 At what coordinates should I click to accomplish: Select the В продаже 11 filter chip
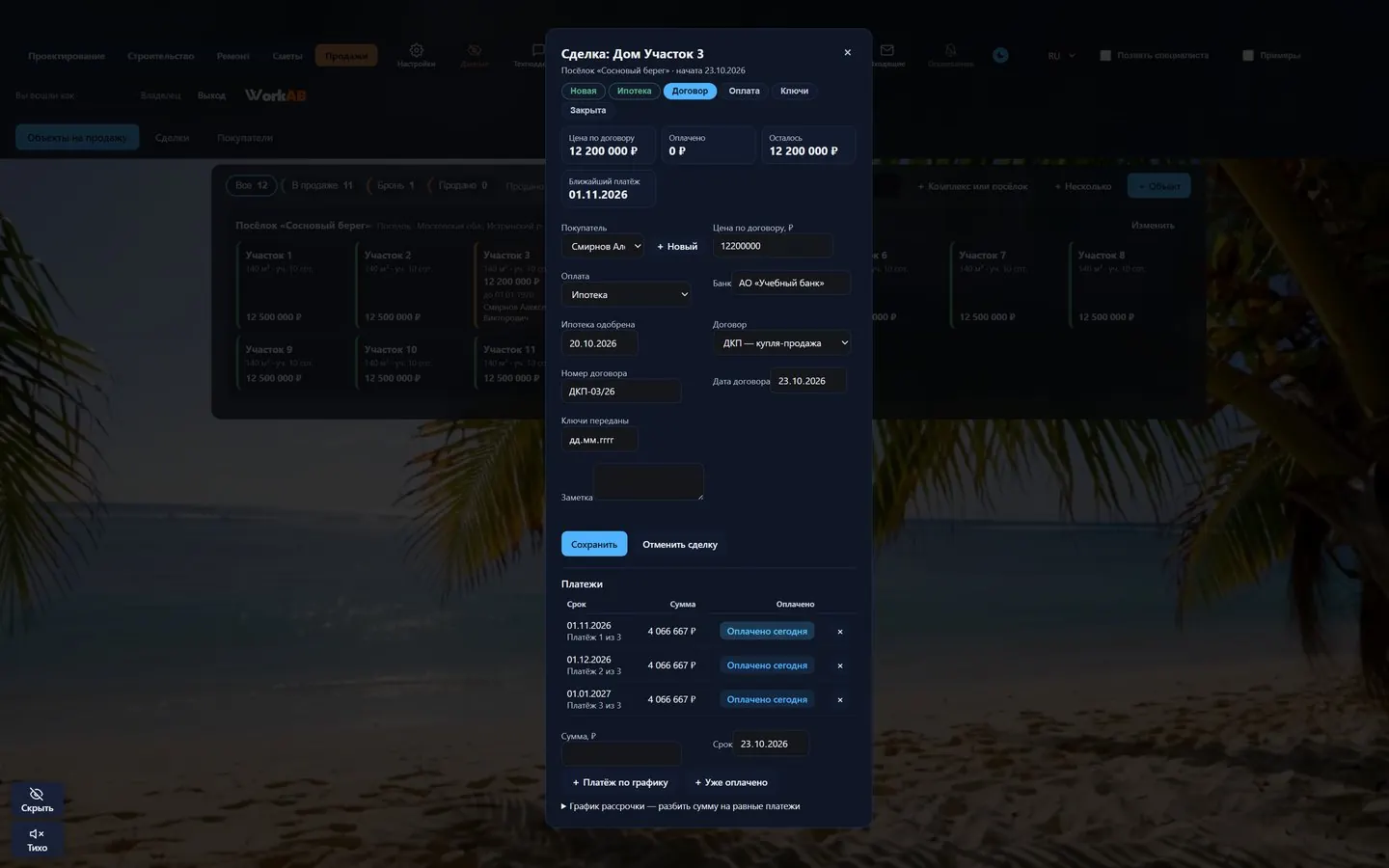tap(322, 185)
